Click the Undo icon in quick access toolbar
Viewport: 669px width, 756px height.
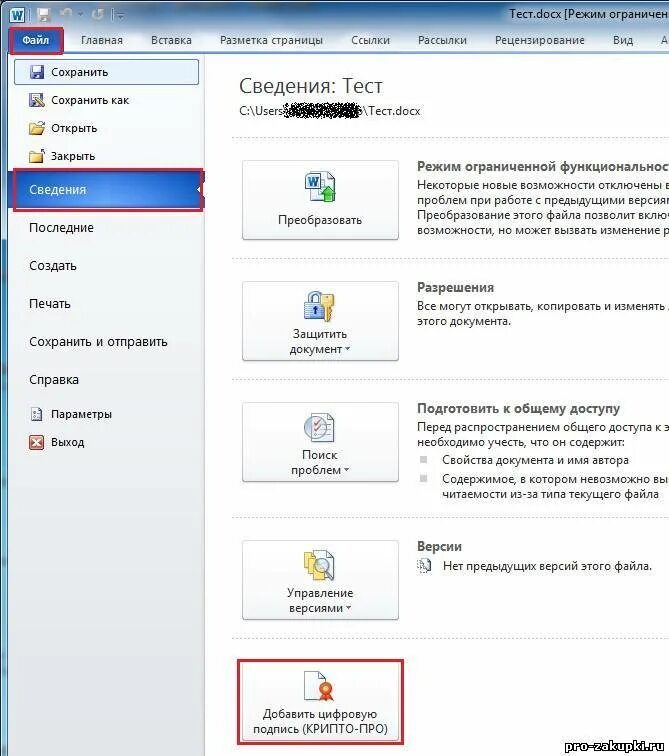[x=66, y=14]
